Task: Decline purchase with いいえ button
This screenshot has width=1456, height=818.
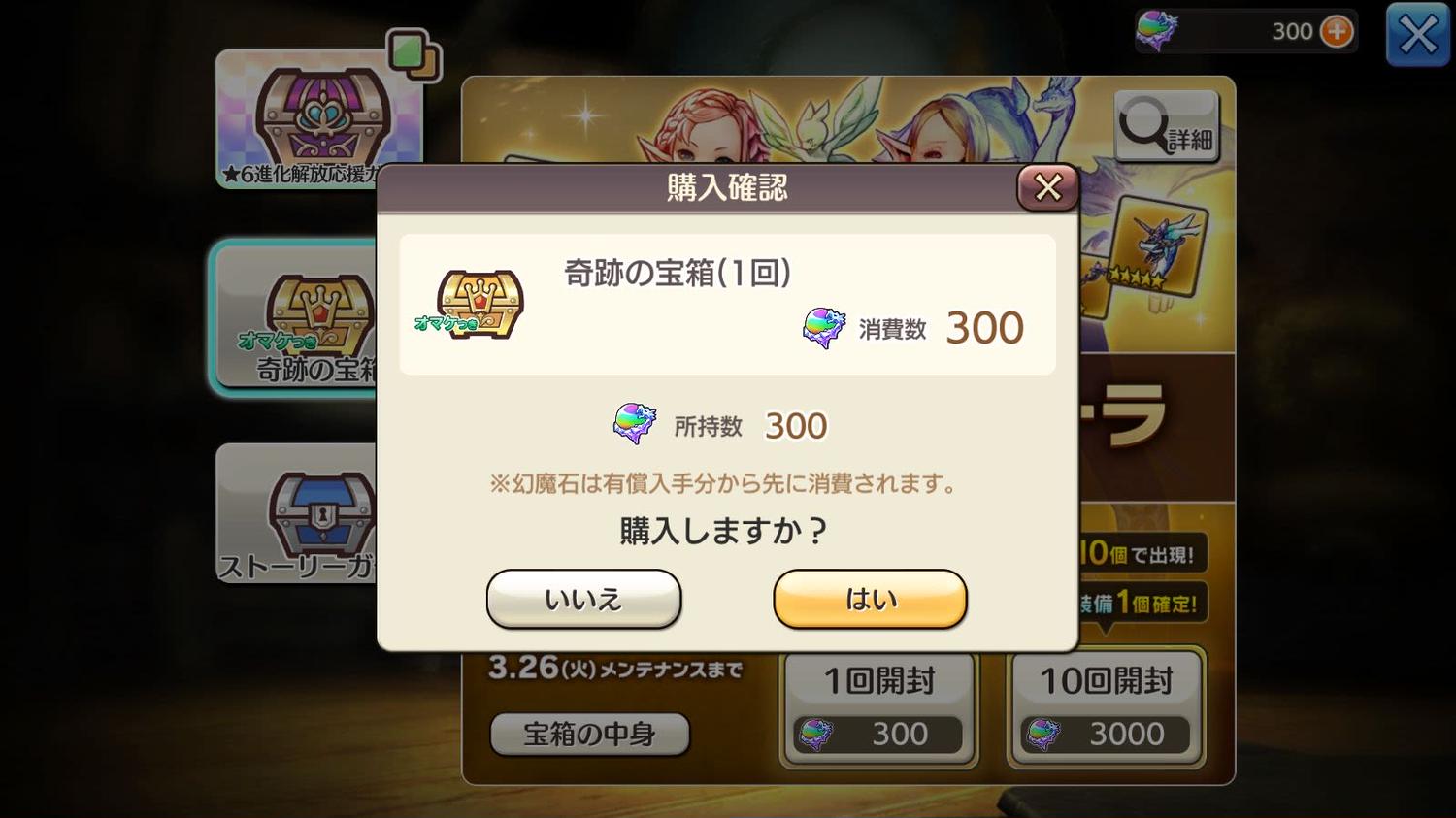Action: [x=583, y=599]
